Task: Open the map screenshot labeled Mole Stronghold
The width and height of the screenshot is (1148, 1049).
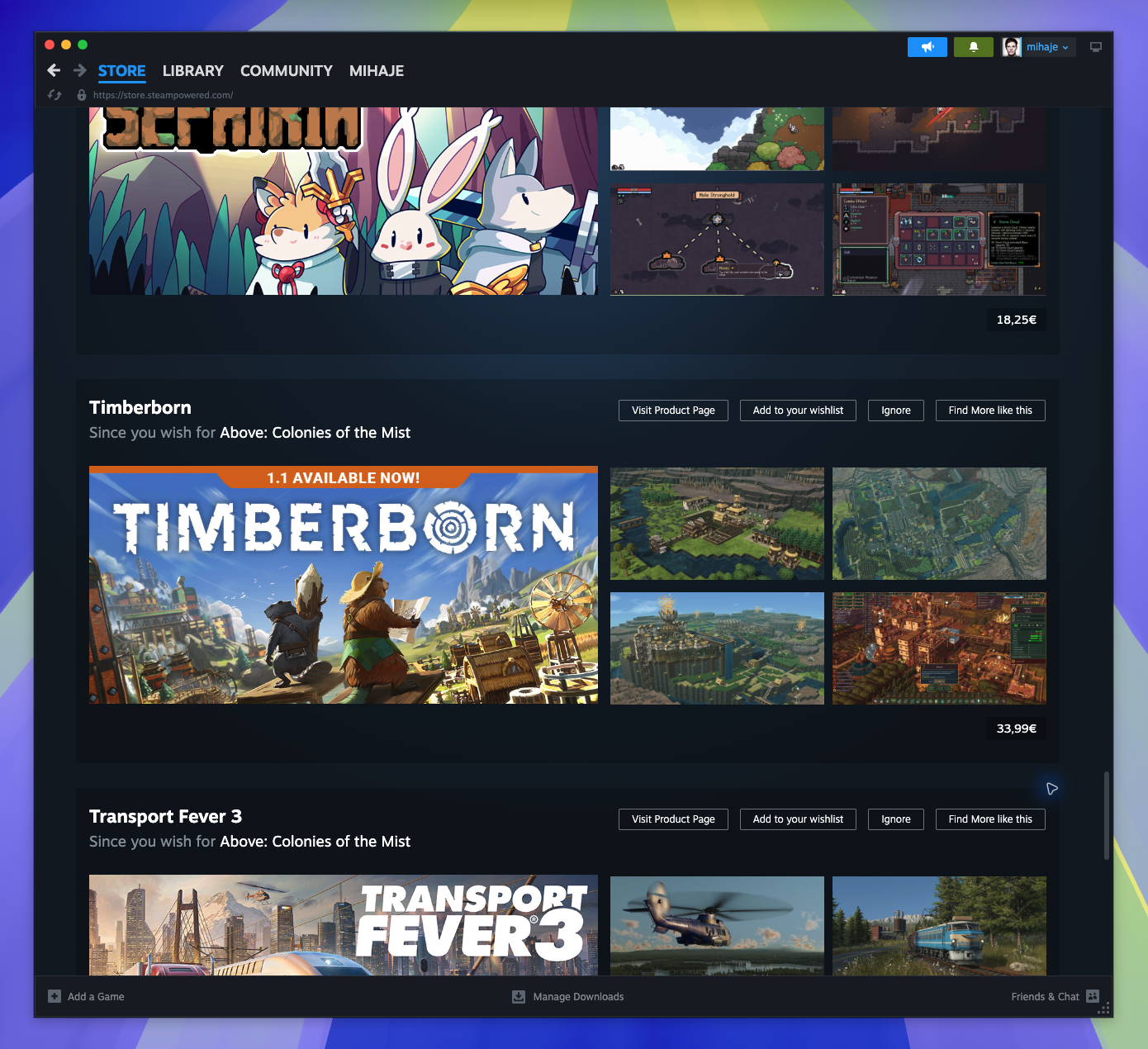Action: [x=717, y=240]
